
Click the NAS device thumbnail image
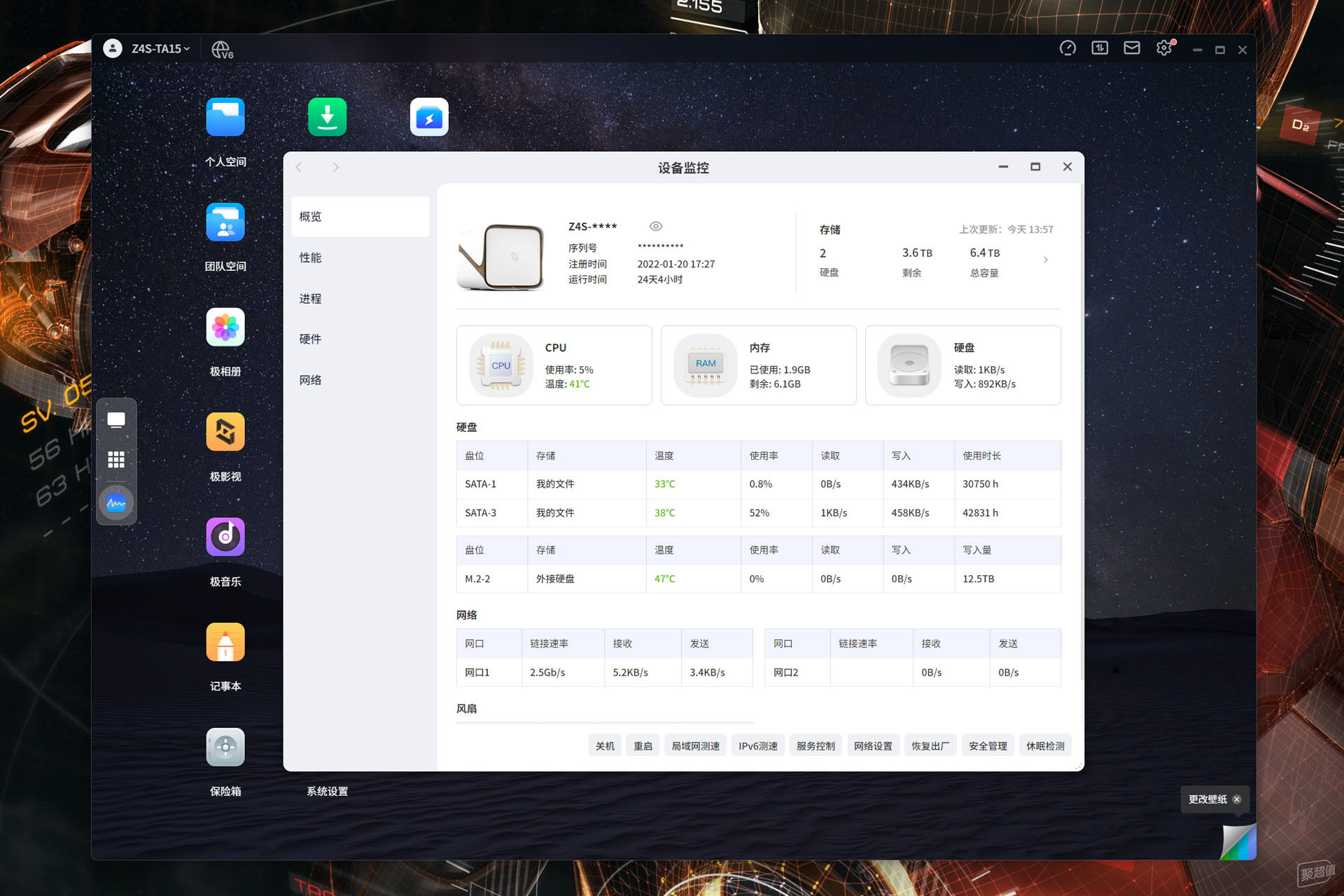(x=500, y=257)
